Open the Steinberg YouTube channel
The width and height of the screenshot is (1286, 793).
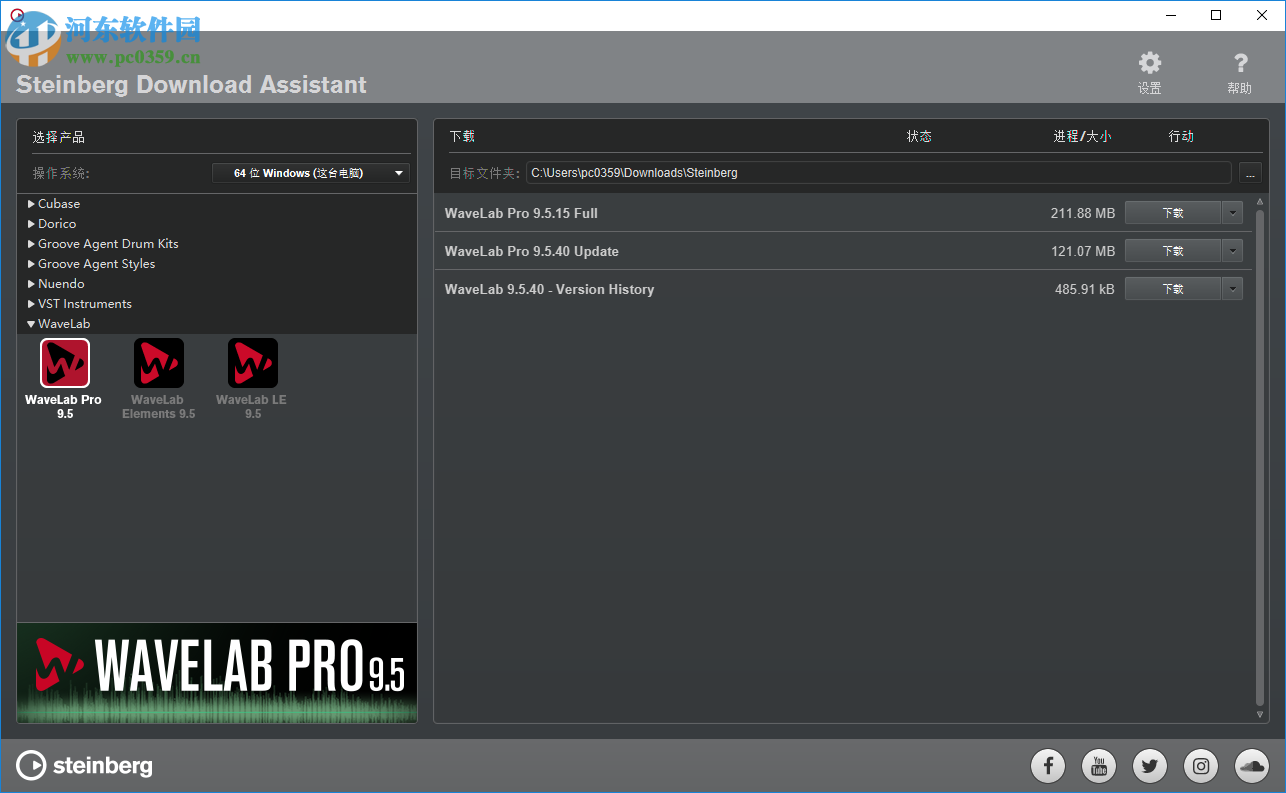[x=1098, y=766]
